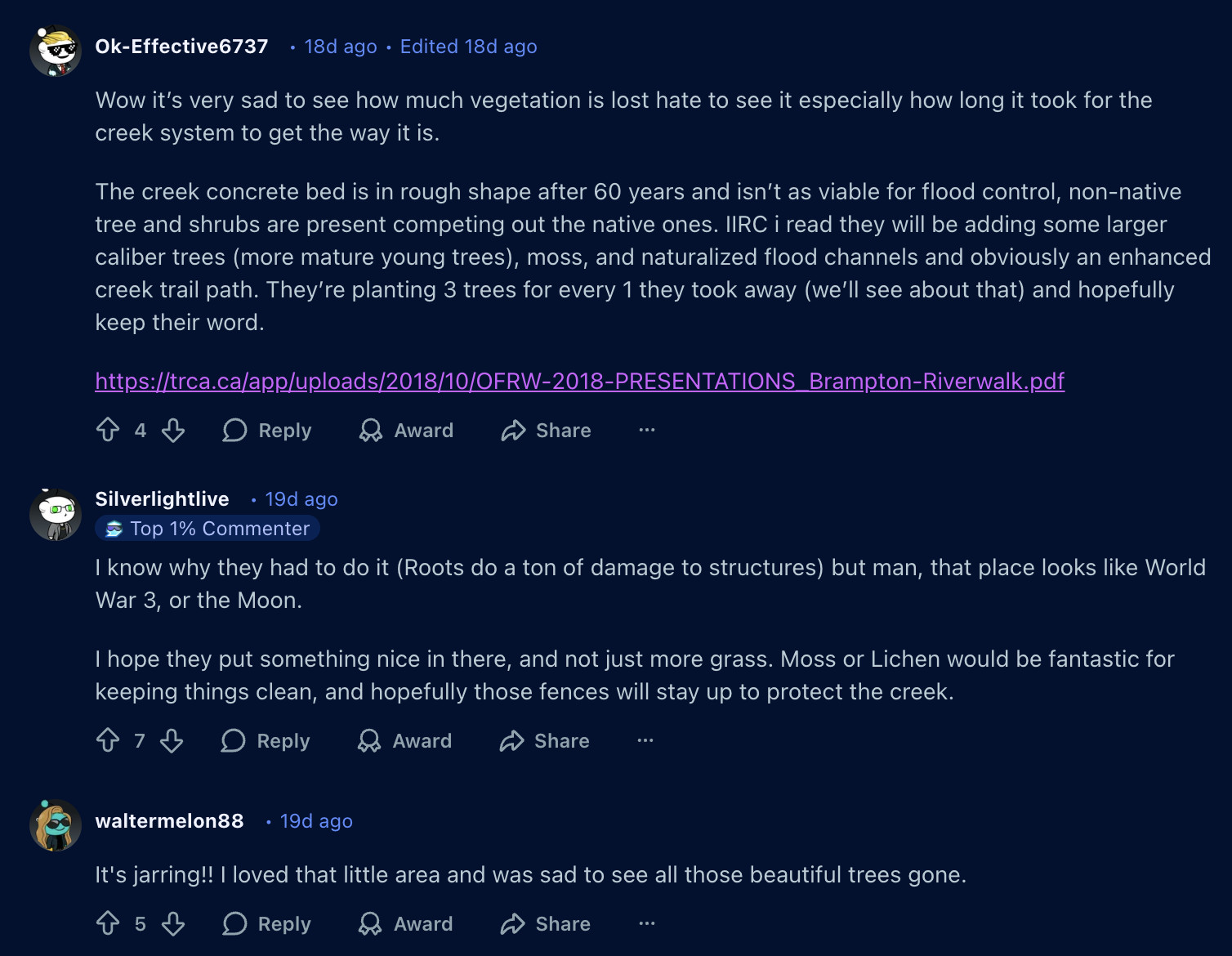
Task: Click waltermelon88's avatar image
Action: (x=56, y=825)
